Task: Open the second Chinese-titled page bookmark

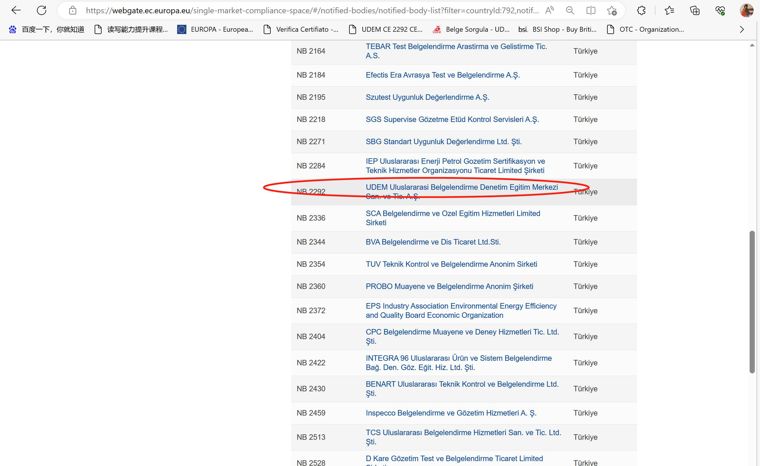Action: click(x=131, y=30)
